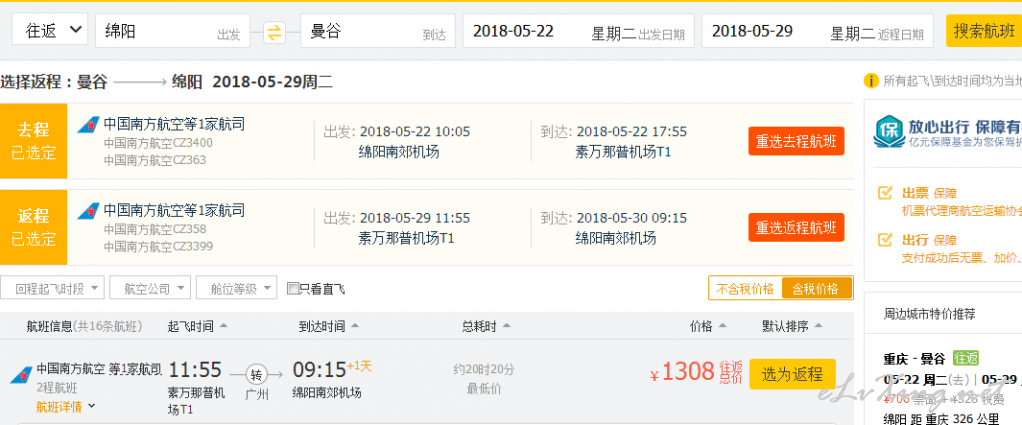Sort flights by 价格 column
Screen dimensions: 1022x425
click(707, 326)
